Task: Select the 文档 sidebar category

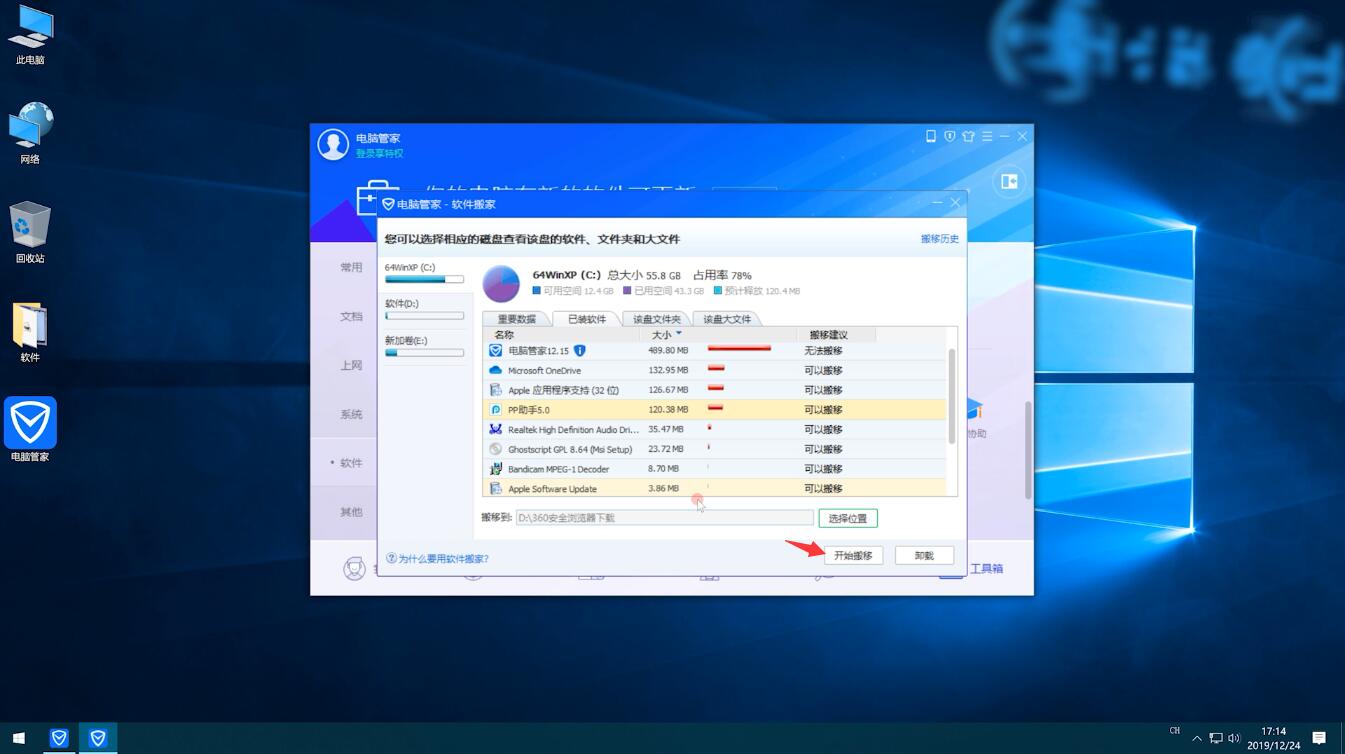Action: [351, 316]
